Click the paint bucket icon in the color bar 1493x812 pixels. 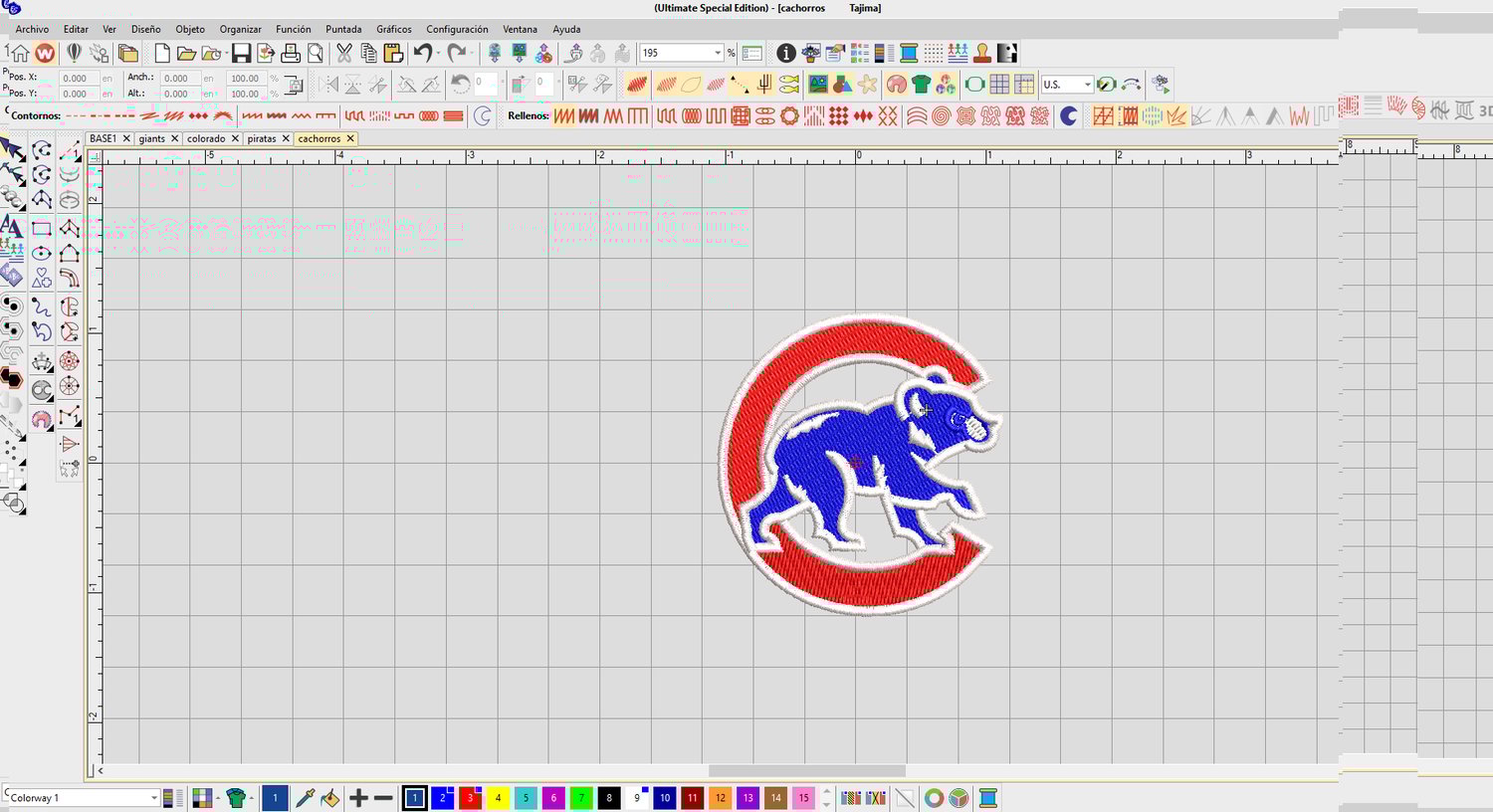(x=330, y=798)
